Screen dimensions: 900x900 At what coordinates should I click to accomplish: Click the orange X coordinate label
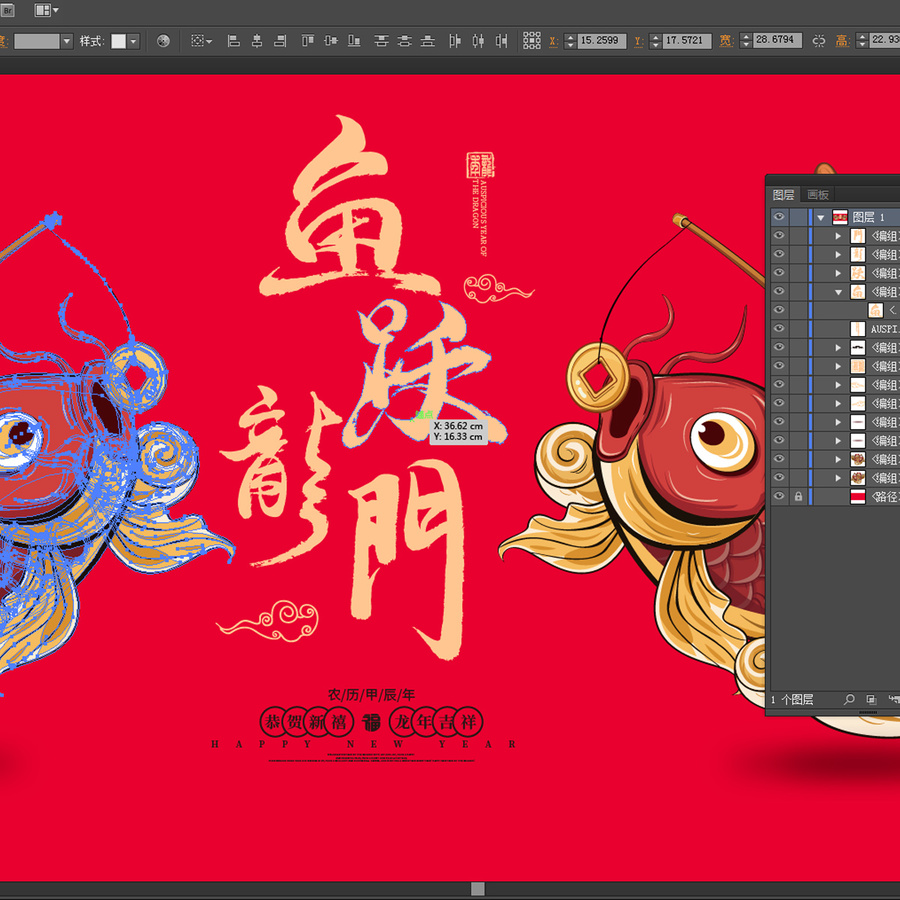point(553,41)
